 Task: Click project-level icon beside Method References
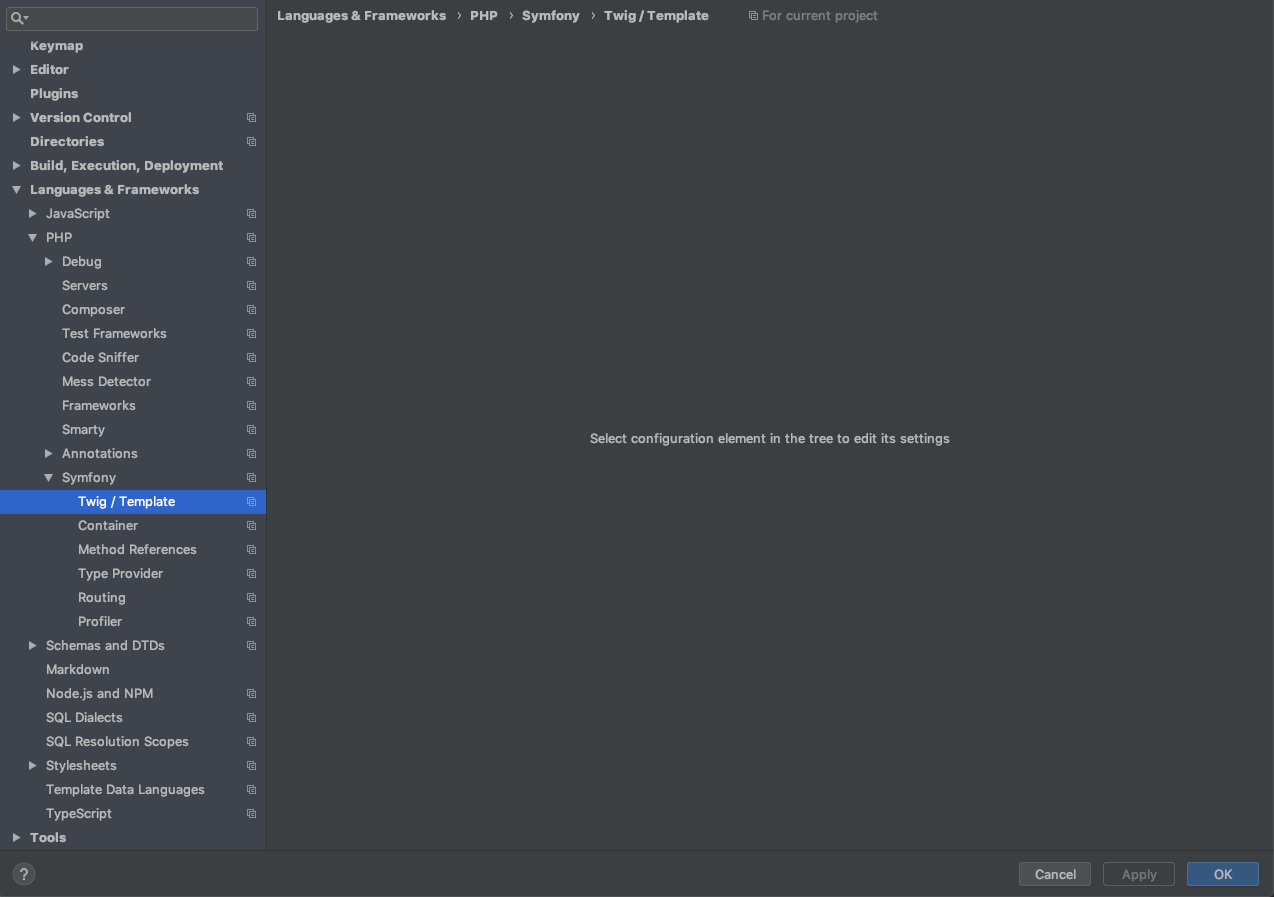[251, 550]
